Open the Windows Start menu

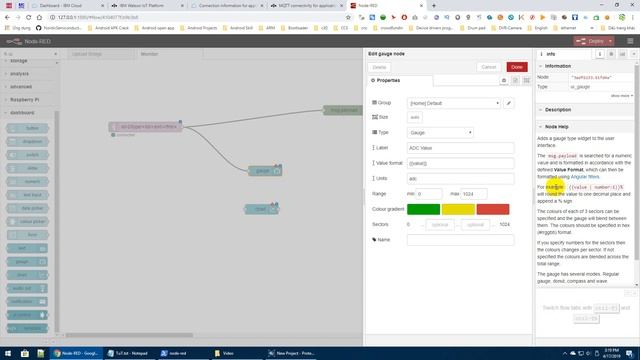(x=8, y=353)
